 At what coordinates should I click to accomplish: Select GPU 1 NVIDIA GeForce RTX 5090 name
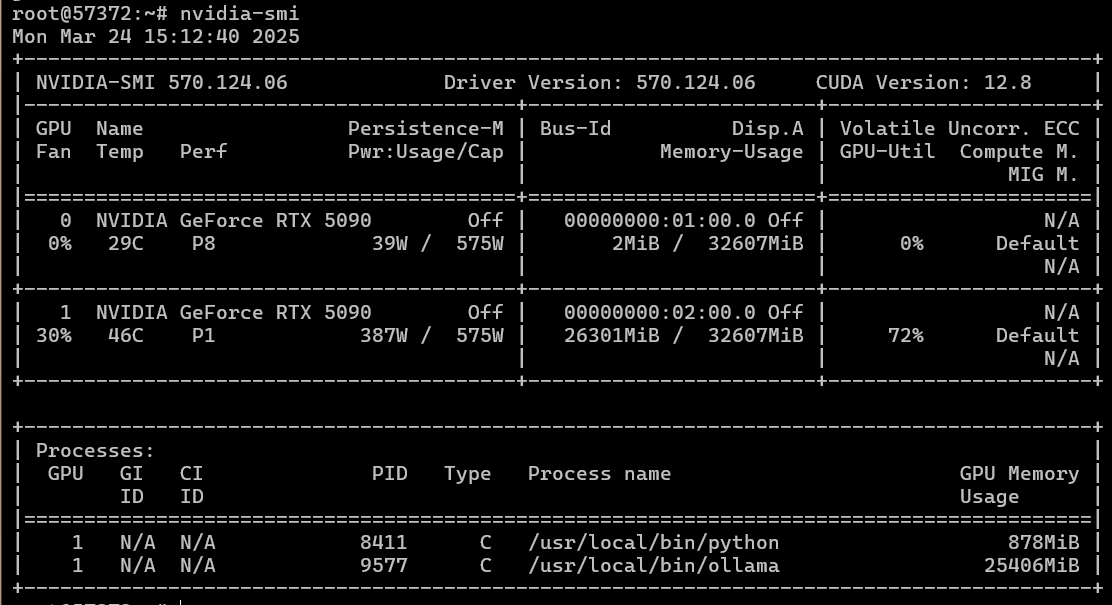(x=233, y=312)
